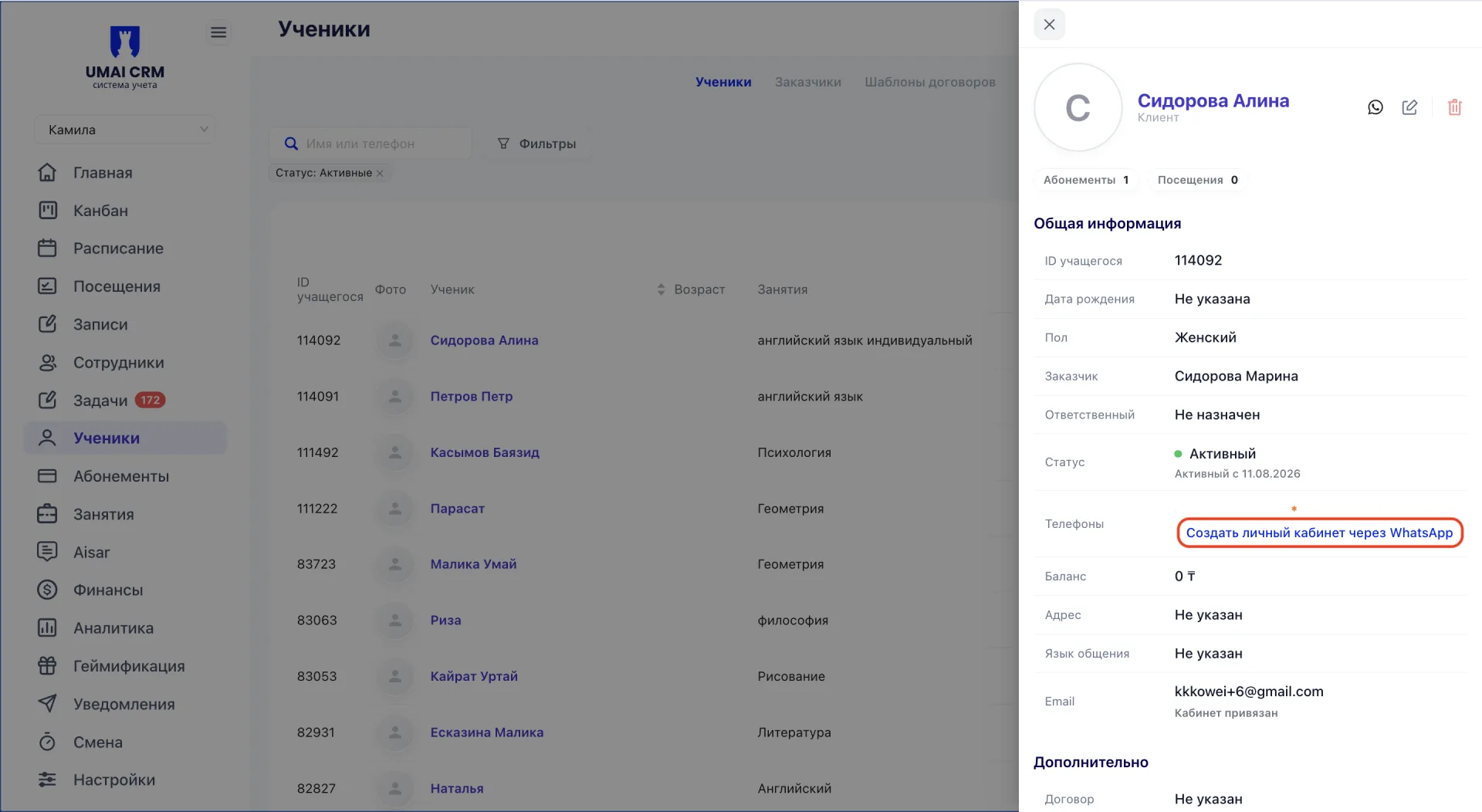Click student ID value 114092 in panel

pyautogui.click(x=1198, y=260)
